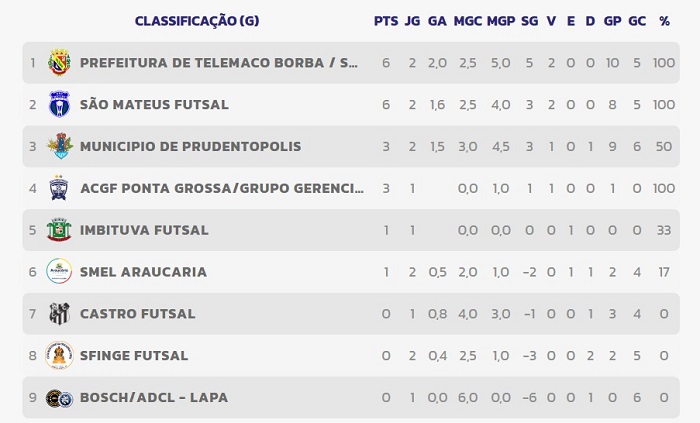Click the % column header
The width and height of the screenshot is (700, 423).
tap(664, 21)
